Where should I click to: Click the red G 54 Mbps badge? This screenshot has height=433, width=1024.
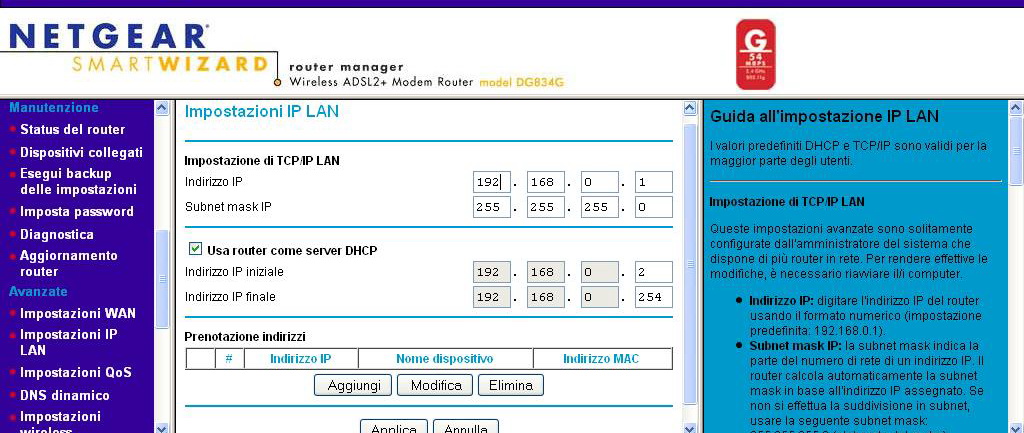pyautogui.click(x=756, y=54)
